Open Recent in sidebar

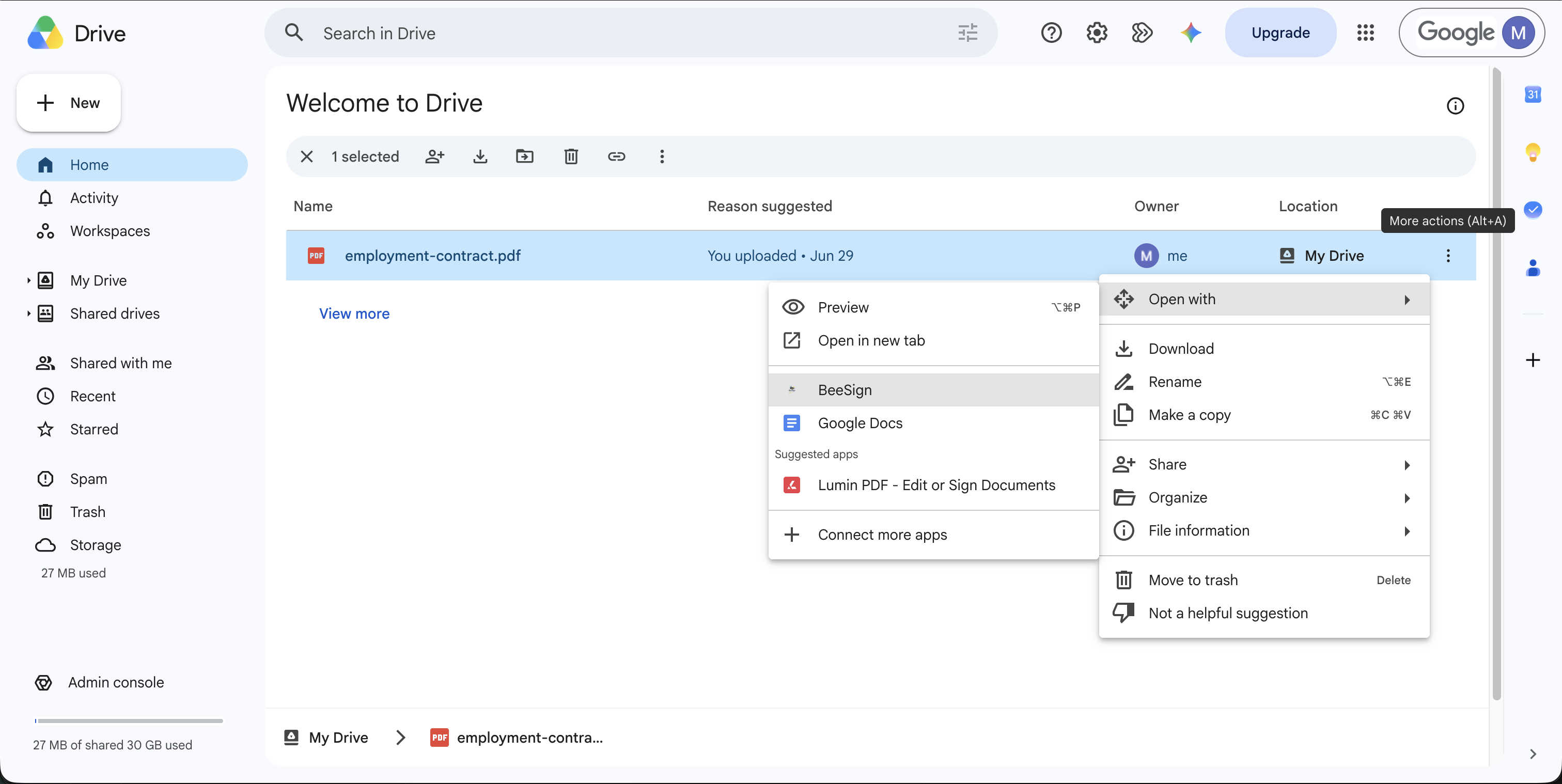(x=132, y=396)
